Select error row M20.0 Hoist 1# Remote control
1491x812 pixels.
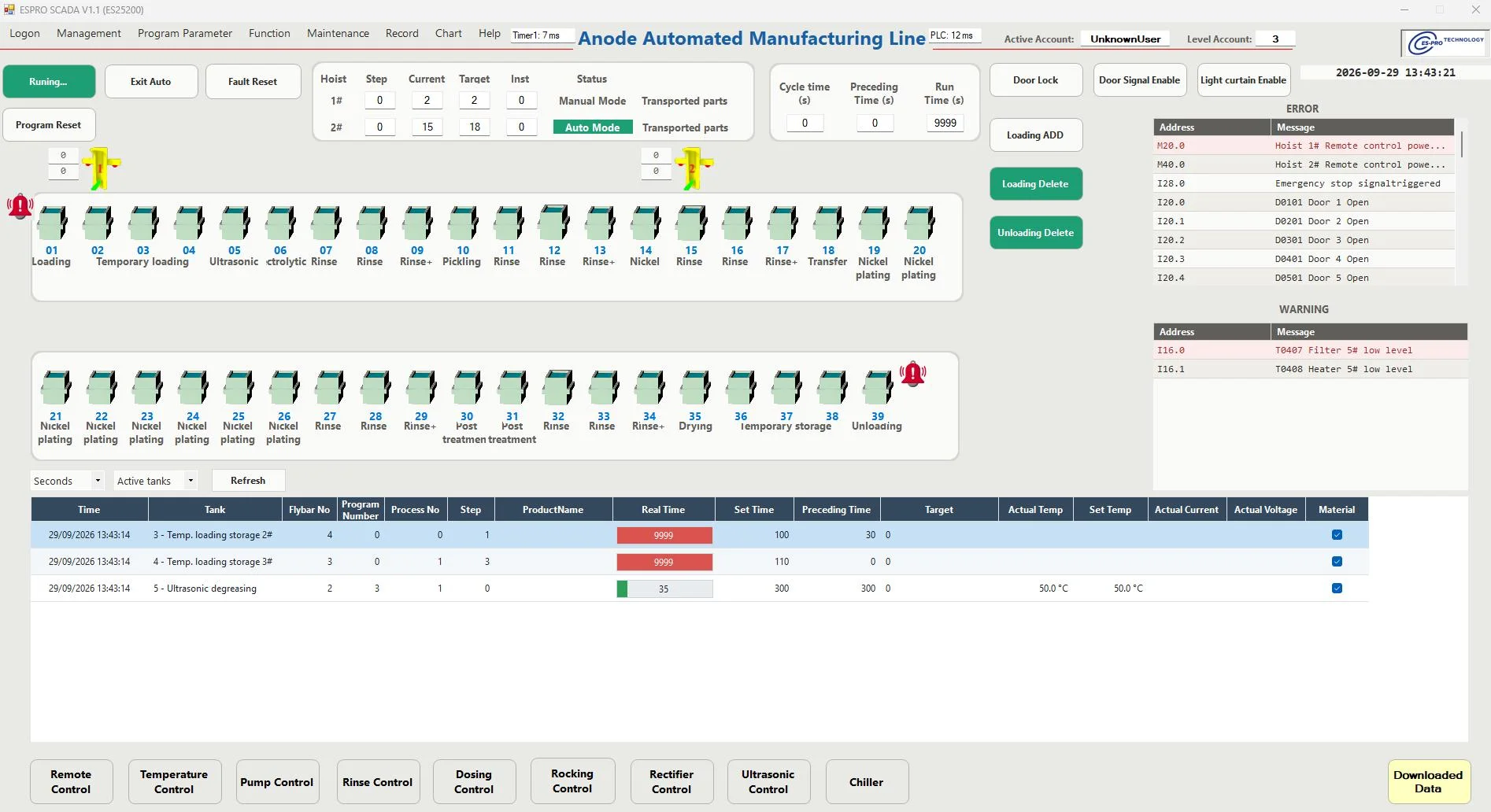coord(1304,146)
